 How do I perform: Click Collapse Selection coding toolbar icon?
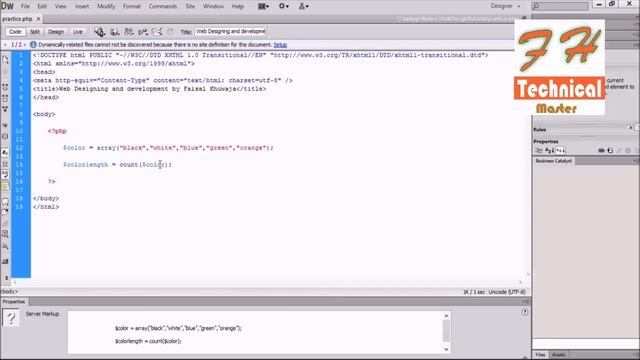point(5,98)
